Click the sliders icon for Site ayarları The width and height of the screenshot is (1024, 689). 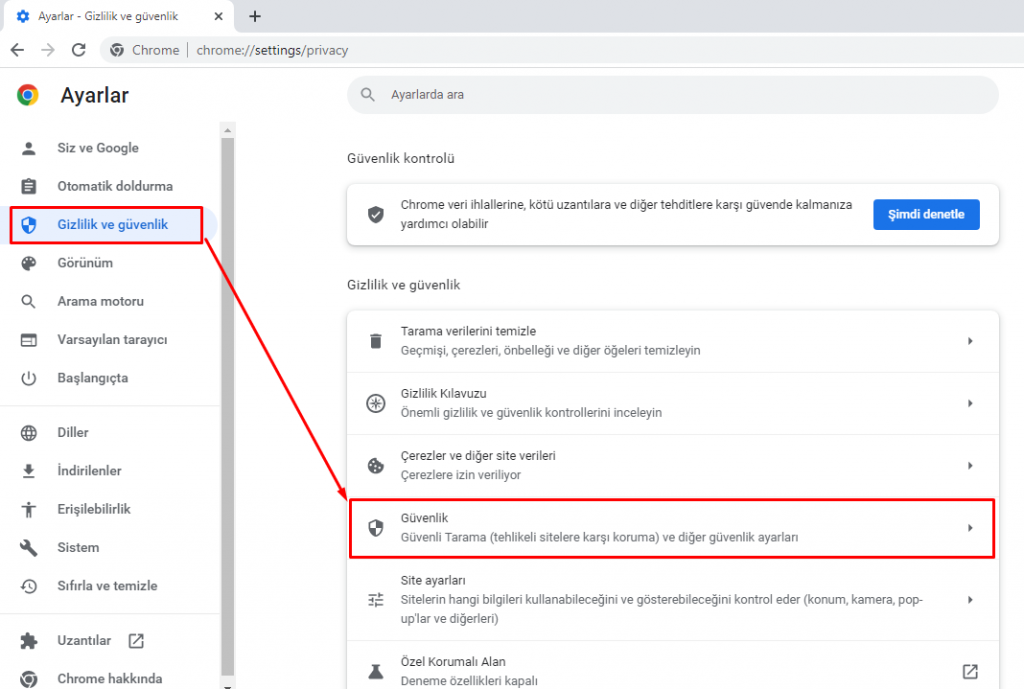[x=376, y=600]
